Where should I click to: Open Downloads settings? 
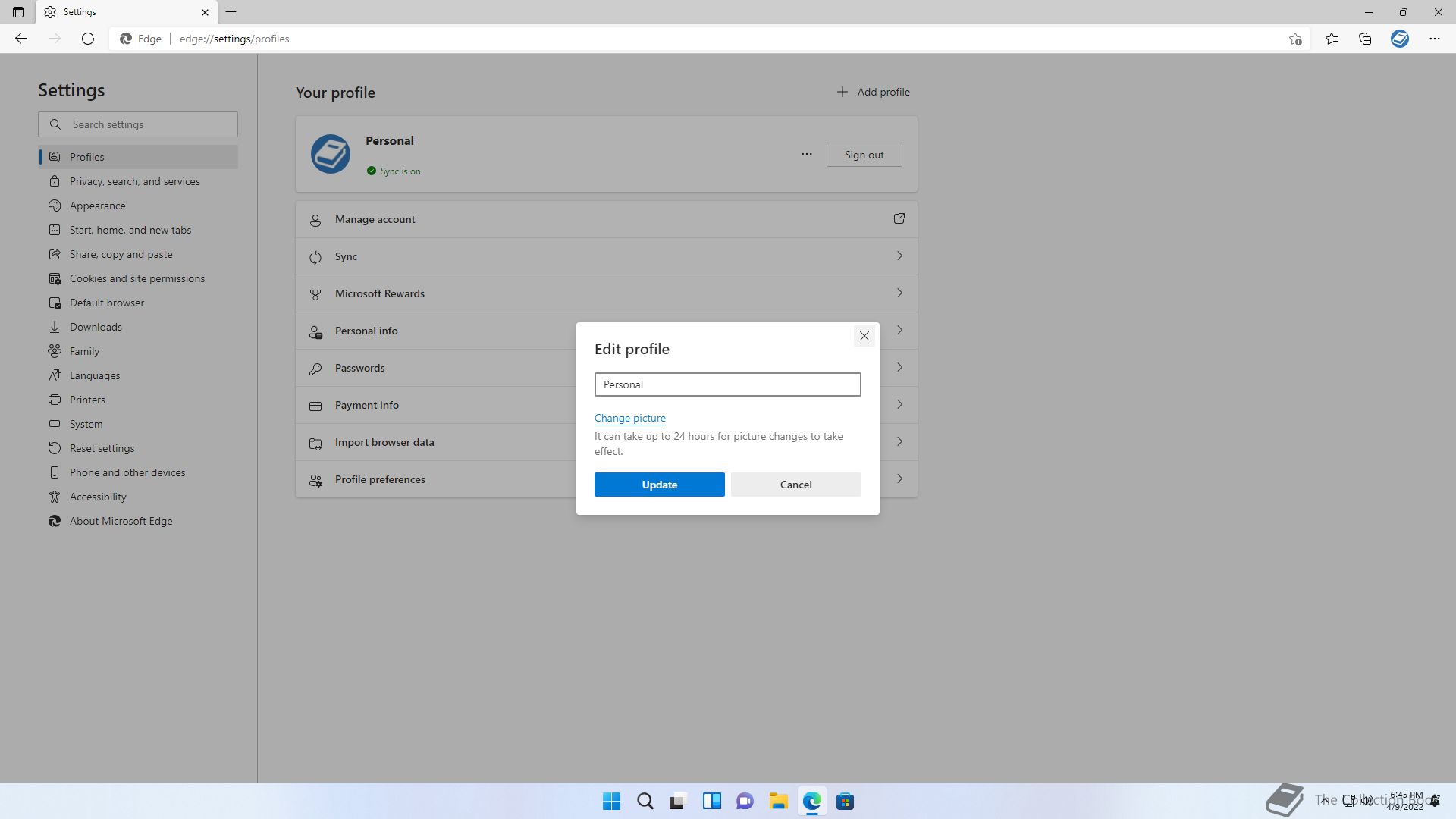pos(138,327)
